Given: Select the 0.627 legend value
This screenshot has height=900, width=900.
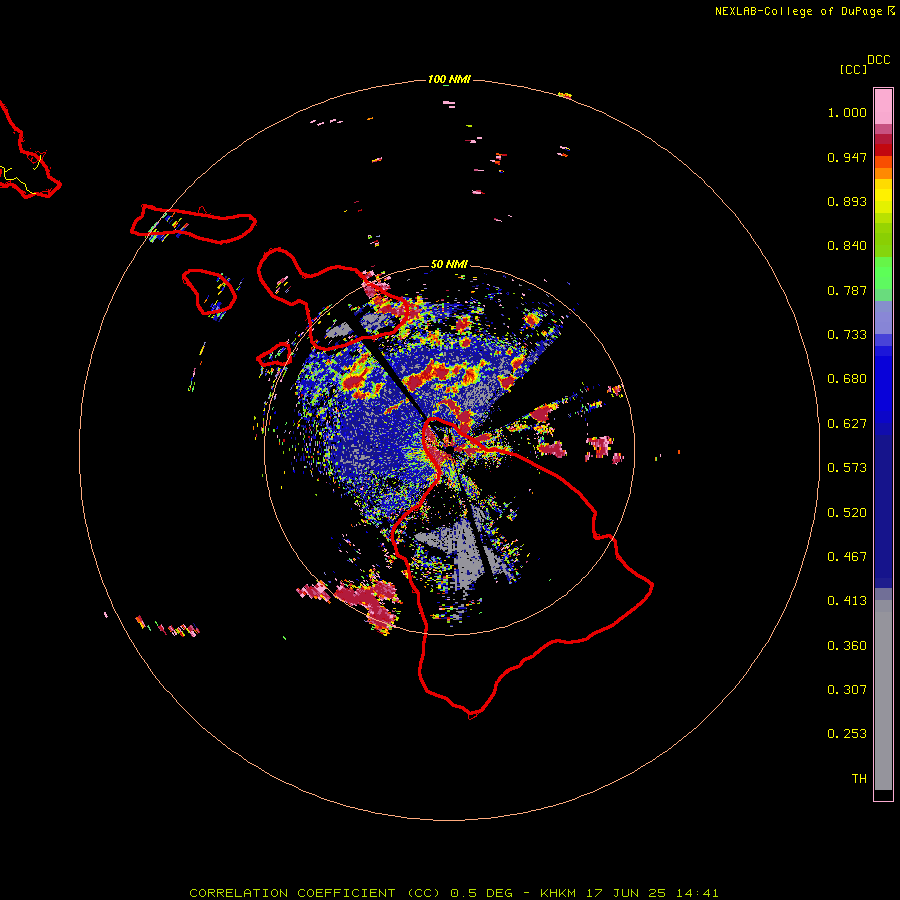Looking at the screenshot, I should click(x=847, y=424).
